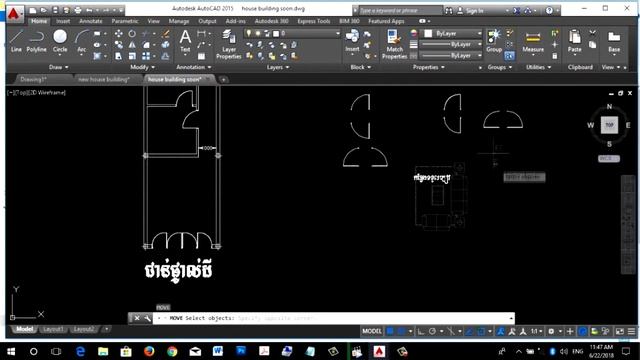
Task: Click the WCS coordinate system label
Action: [x=609, y=158]
